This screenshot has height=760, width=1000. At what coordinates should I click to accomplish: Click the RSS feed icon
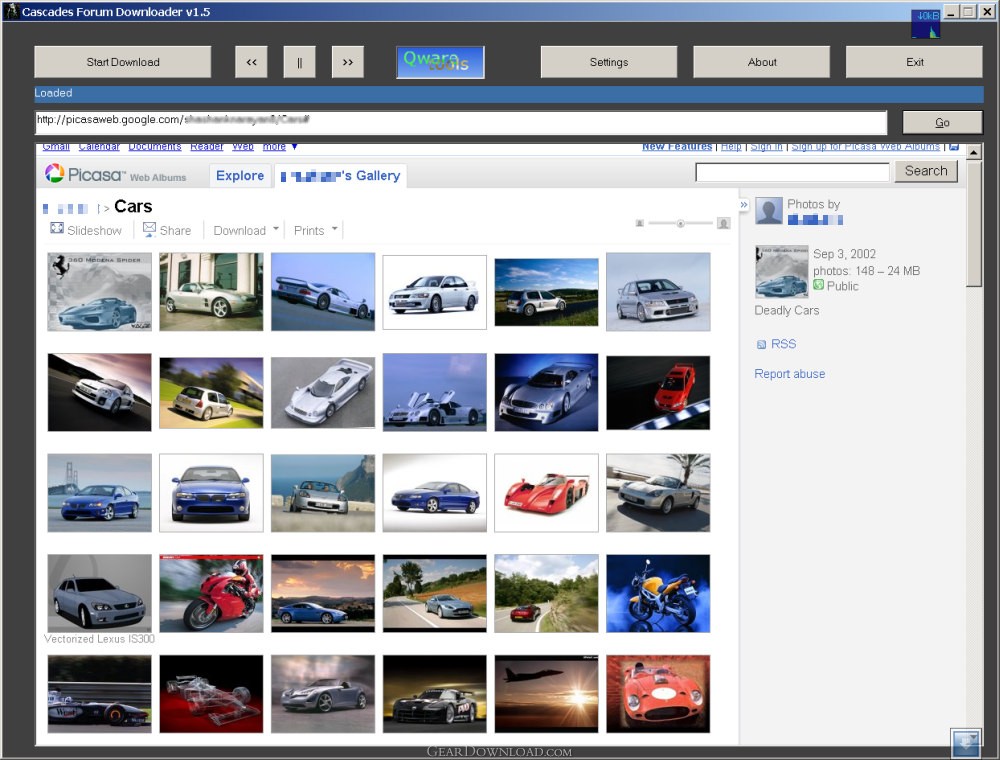tap(761, 344)
